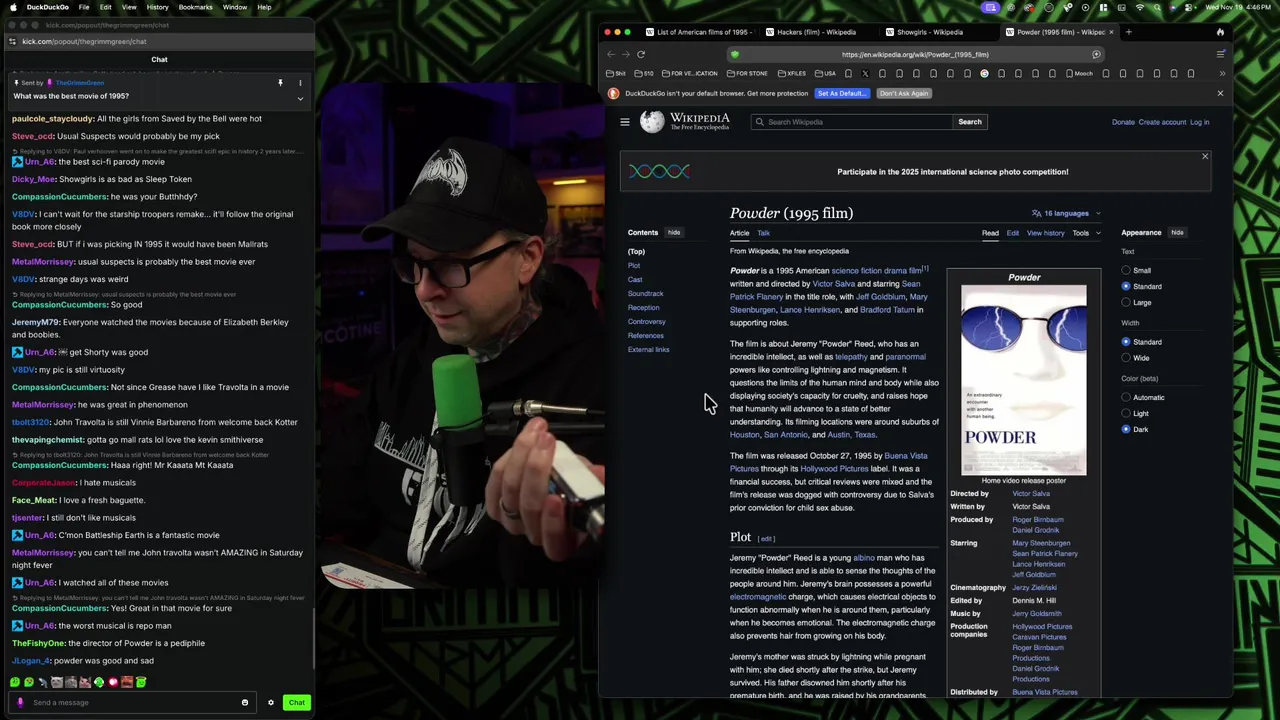
Task: Open the Victor Salva link in intro
Action: [833, 284]
